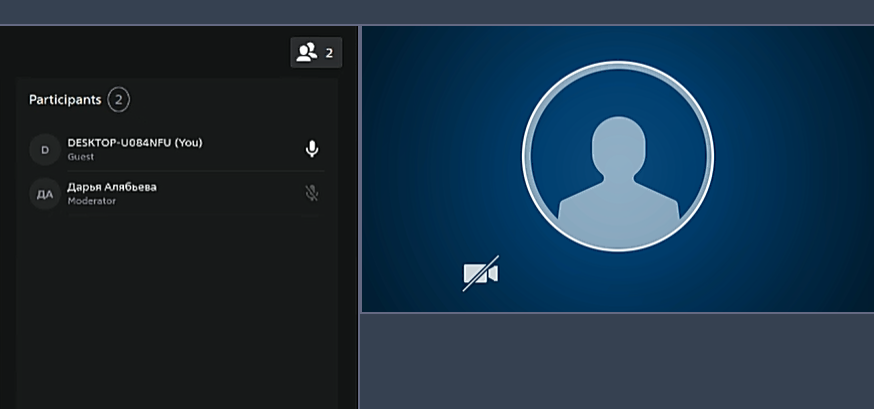Click the camera-off icon in video tile
The width and height of the screenshot is (874, 409).
[480, 274]
